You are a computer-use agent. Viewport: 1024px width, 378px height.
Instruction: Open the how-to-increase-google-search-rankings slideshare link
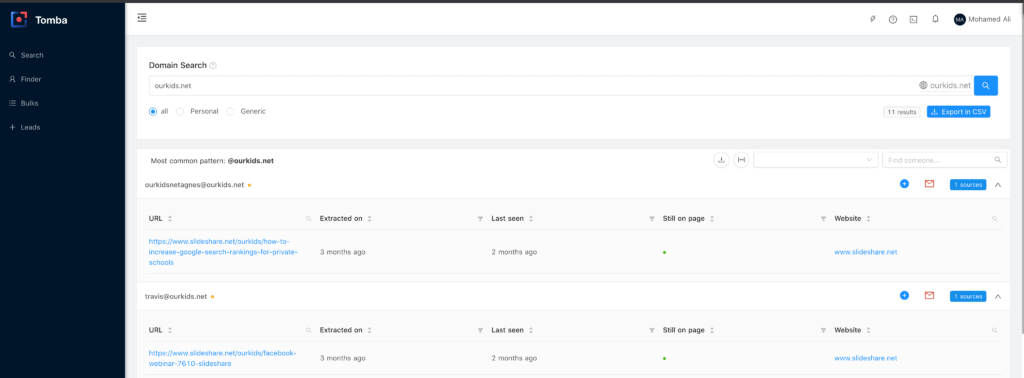click(x=223, y=251)
